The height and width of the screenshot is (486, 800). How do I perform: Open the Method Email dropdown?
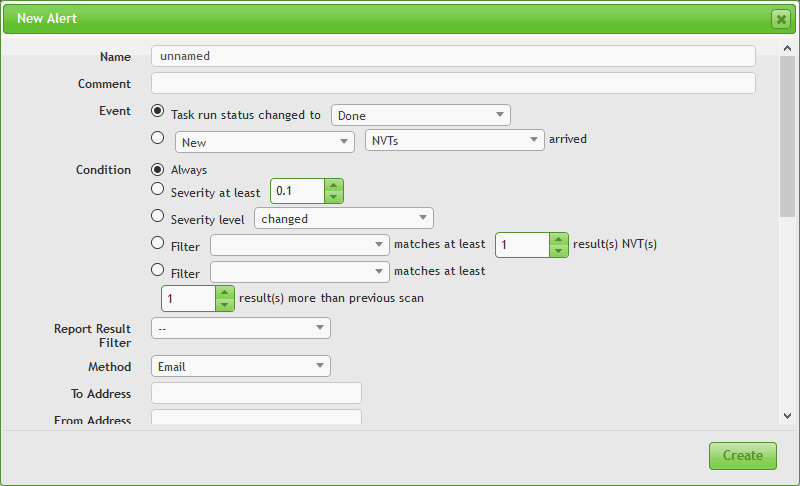click(x=240, y=366)
